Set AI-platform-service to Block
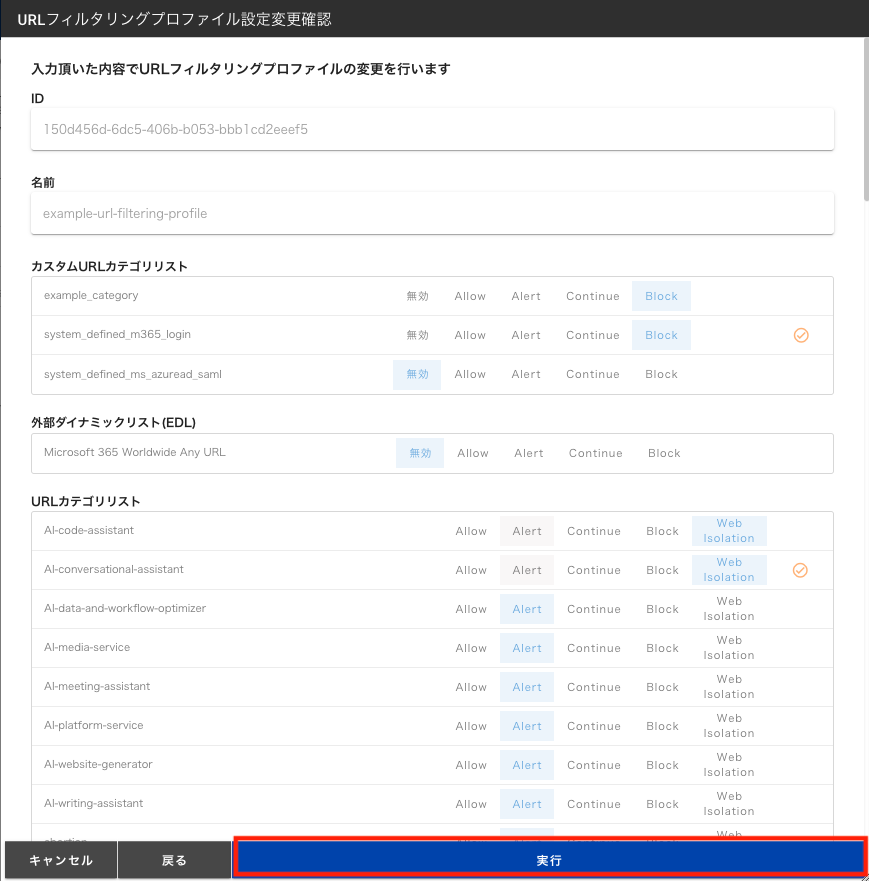 click(x=662, y=726)
